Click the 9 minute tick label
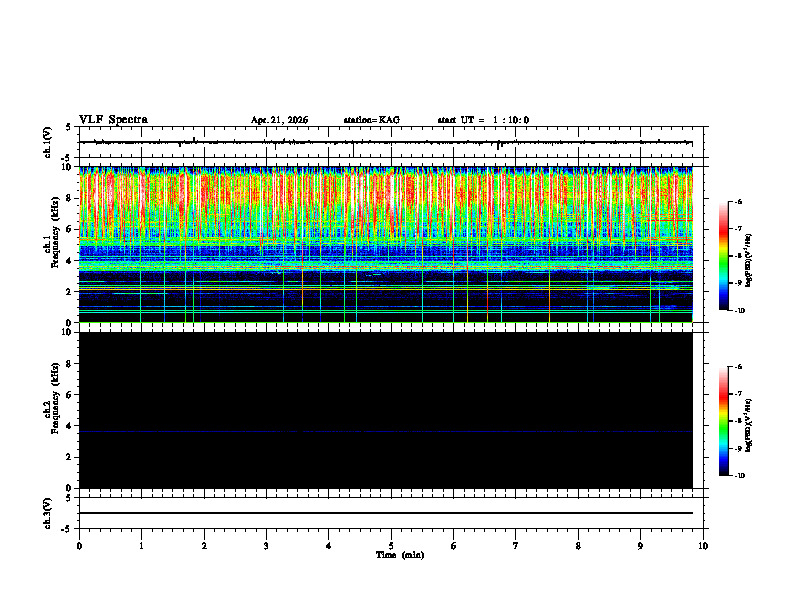The image size is (792, 612). pos(640,546)
